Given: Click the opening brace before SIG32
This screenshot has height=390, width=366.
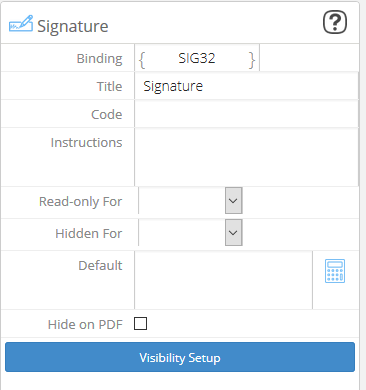Looking at the screenshot, I should click(x=142, y=60).
